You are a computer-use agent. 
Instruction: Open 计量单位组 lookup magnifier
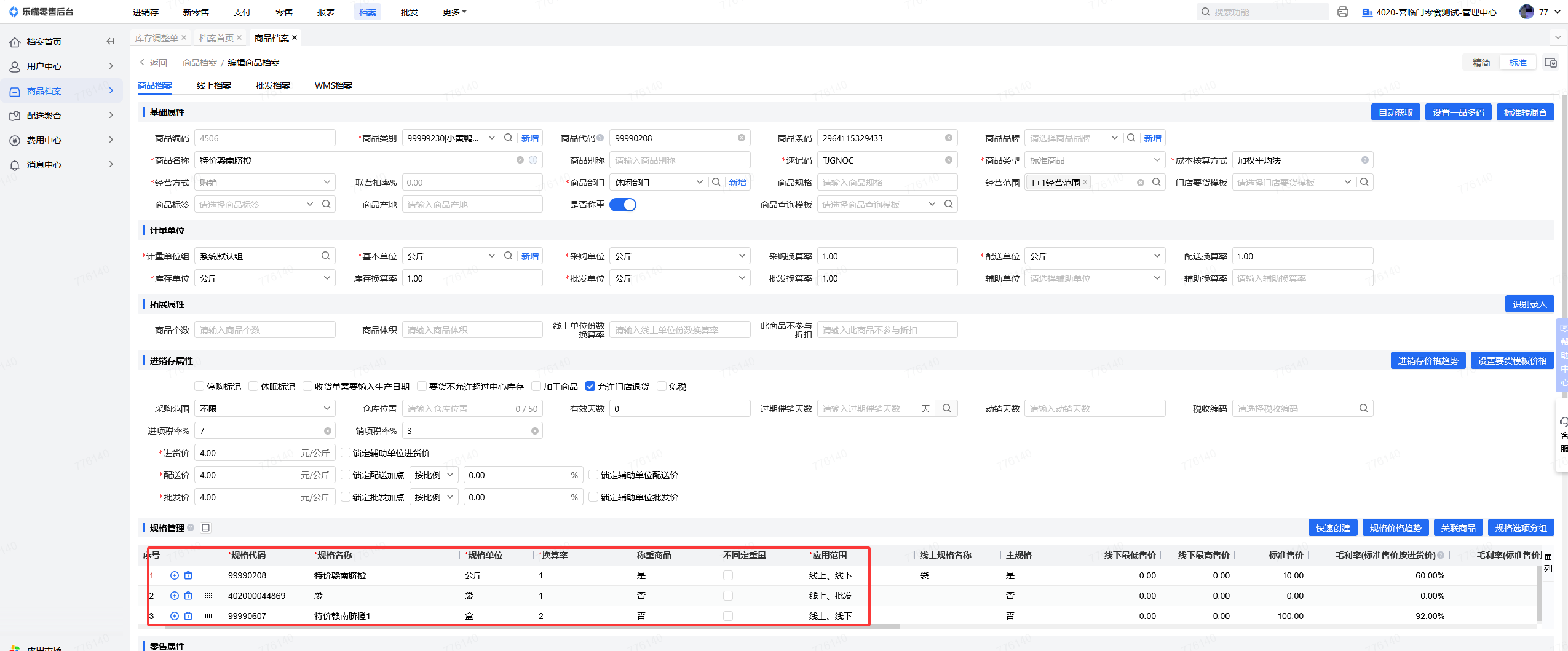click(x=326, y=256)
